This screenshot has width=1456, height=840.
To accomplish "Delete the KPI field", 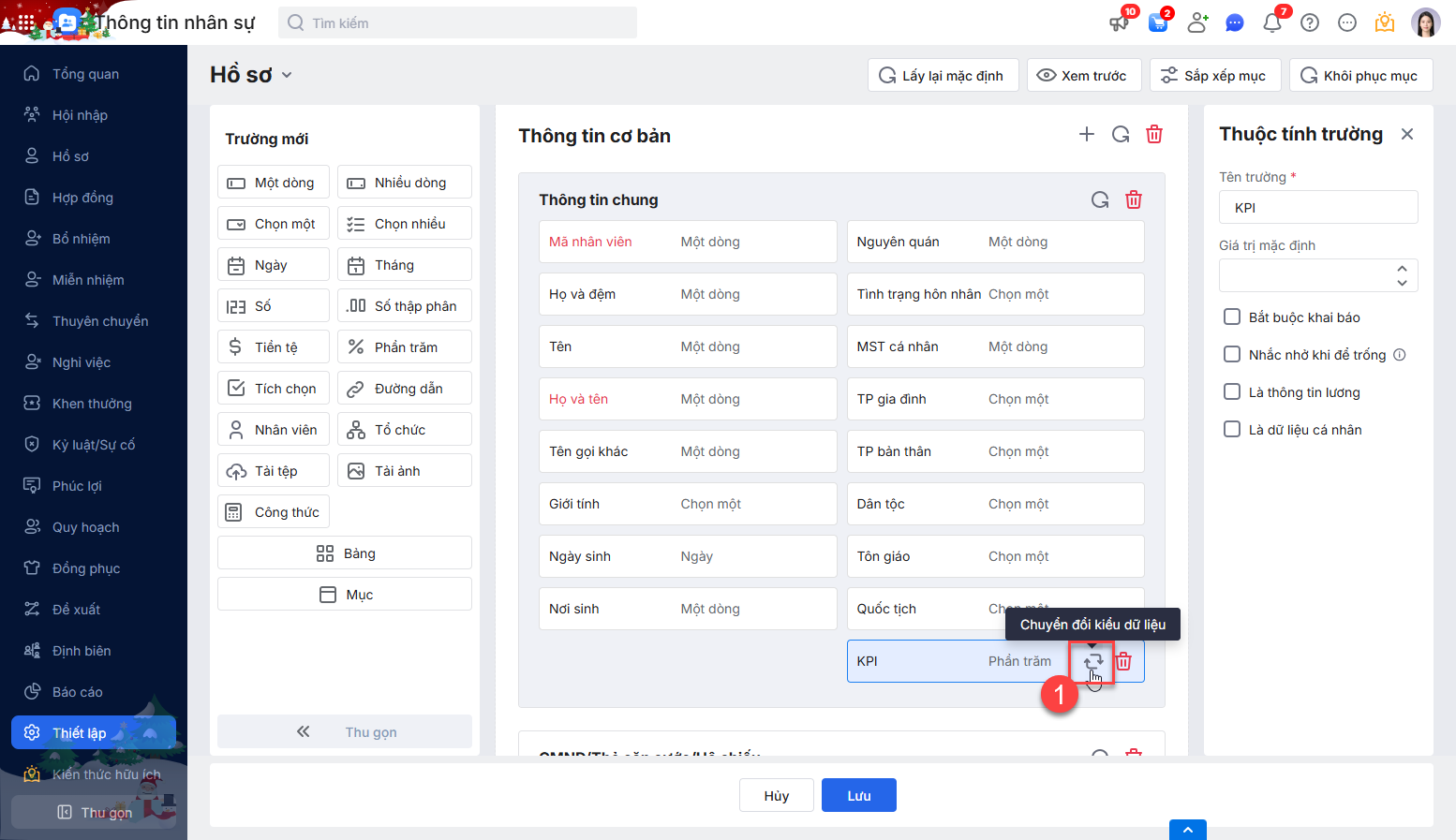I will [x=1123, y=661].
